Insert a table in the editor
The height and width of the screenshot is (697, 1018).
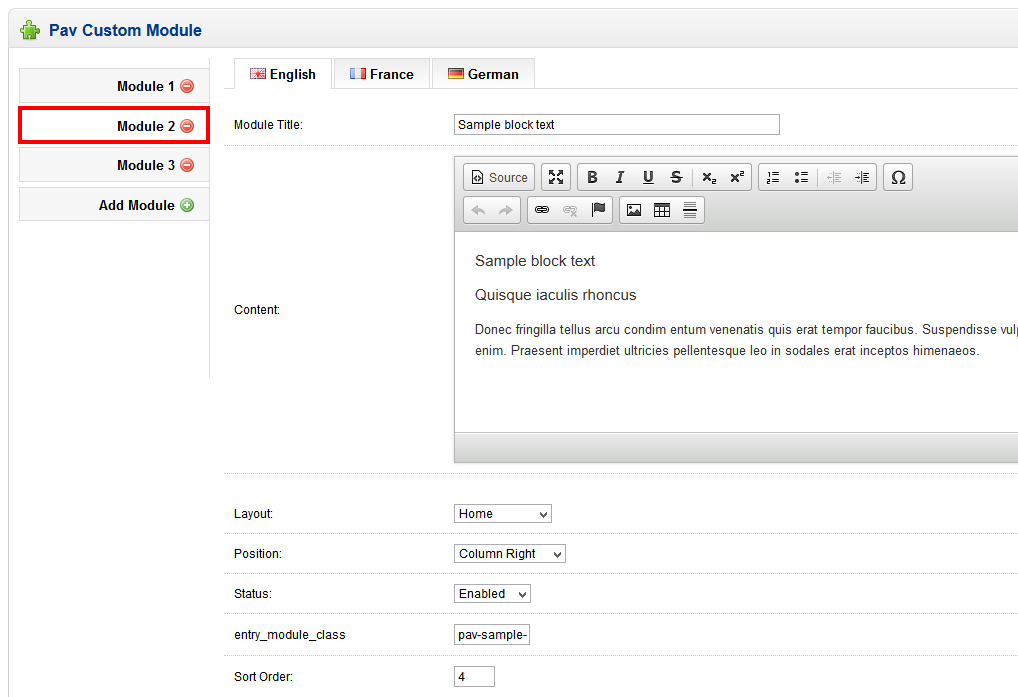[662, 210]
